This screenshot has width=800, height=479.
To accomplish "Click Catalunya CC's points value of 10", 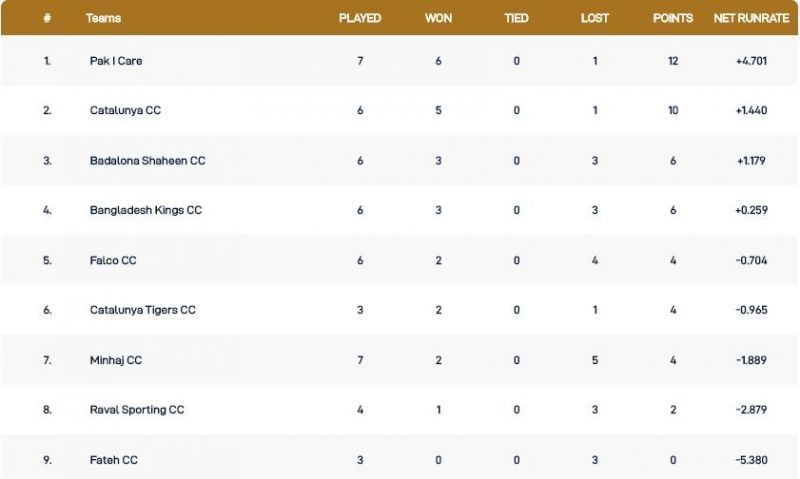I will coord(673,111).
